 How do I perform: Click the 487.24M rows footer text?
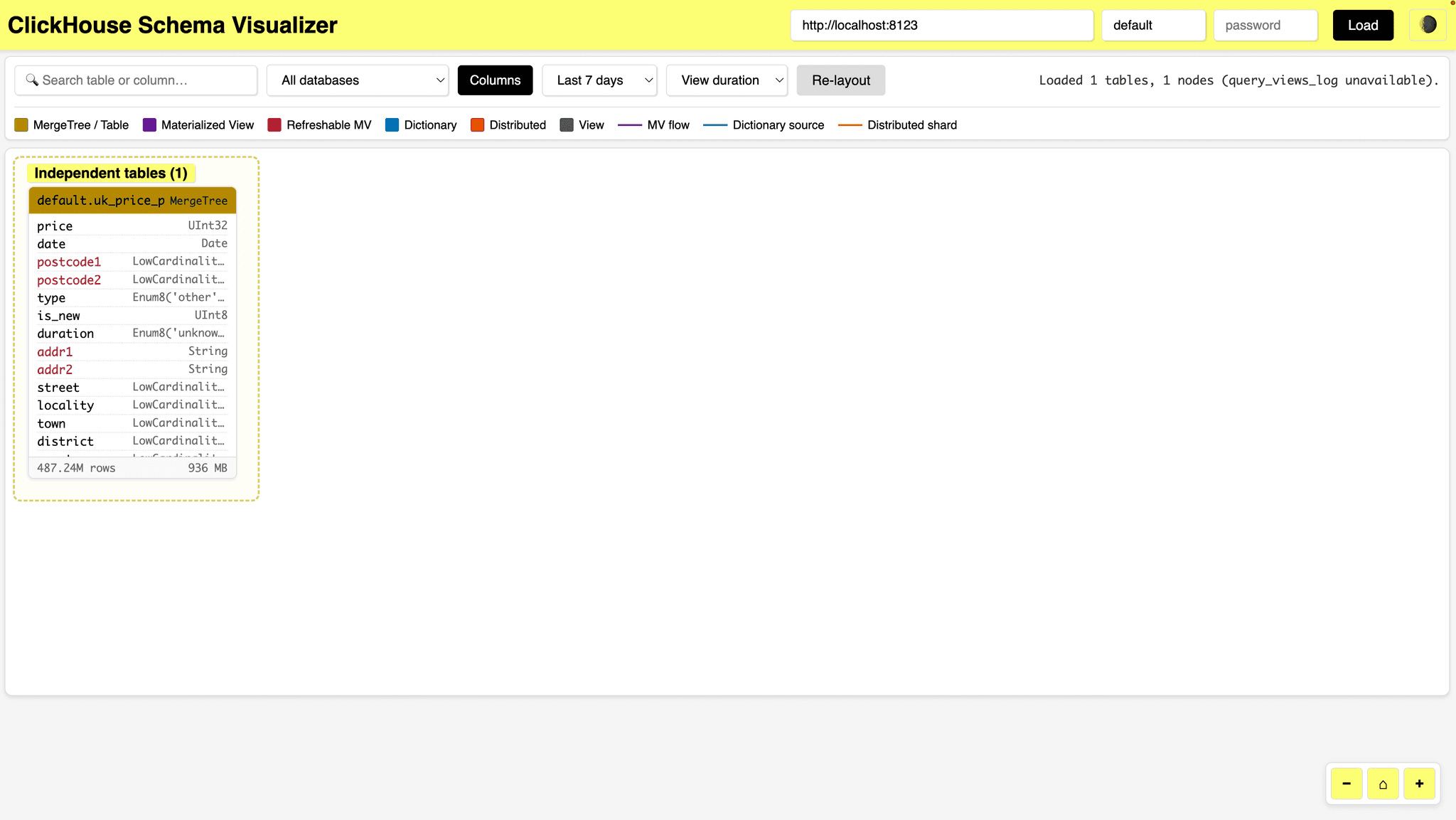[76, 468]
